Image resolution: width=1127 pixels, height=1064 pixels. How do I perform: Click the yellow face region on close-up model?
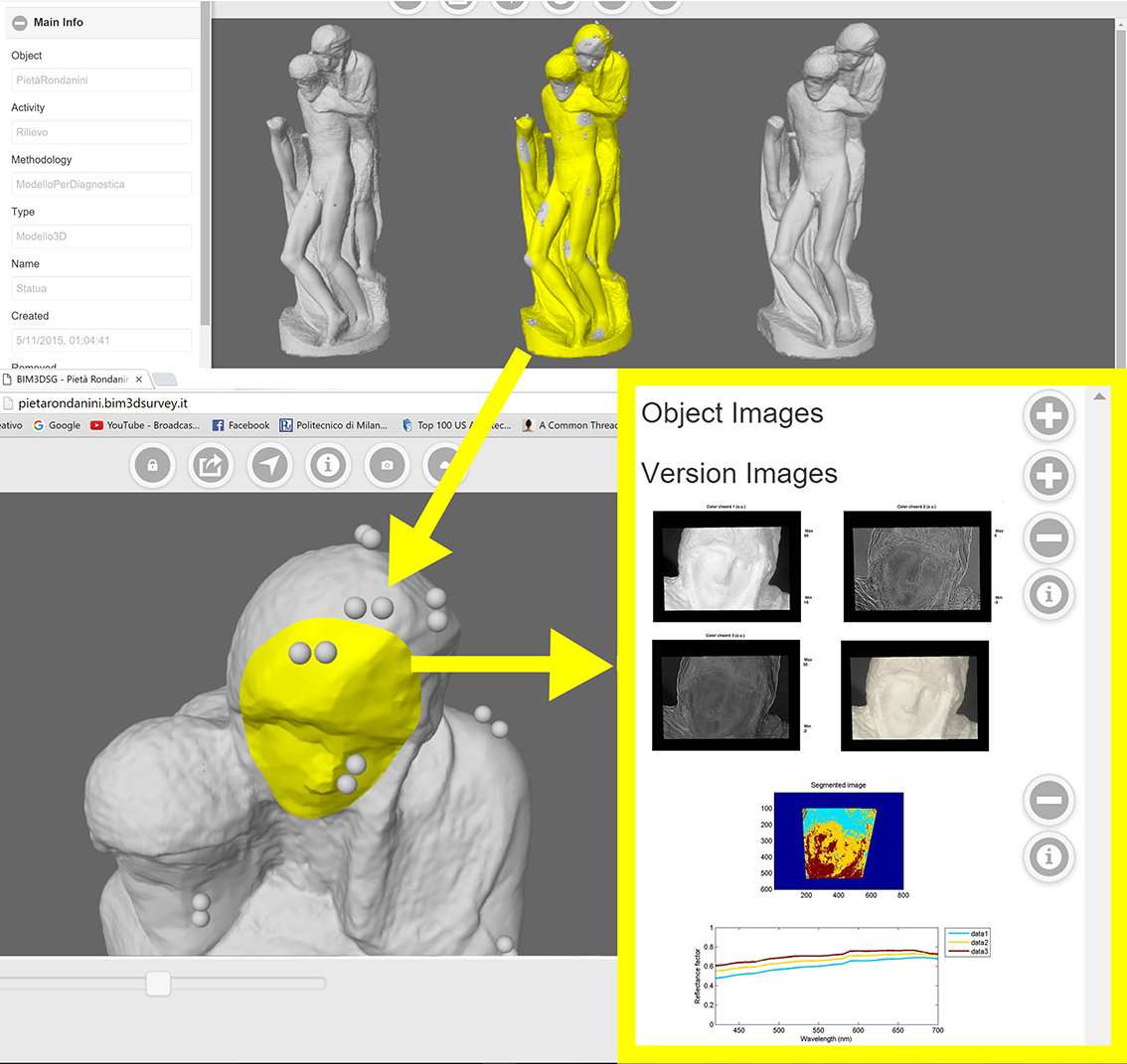click(329, 718)
